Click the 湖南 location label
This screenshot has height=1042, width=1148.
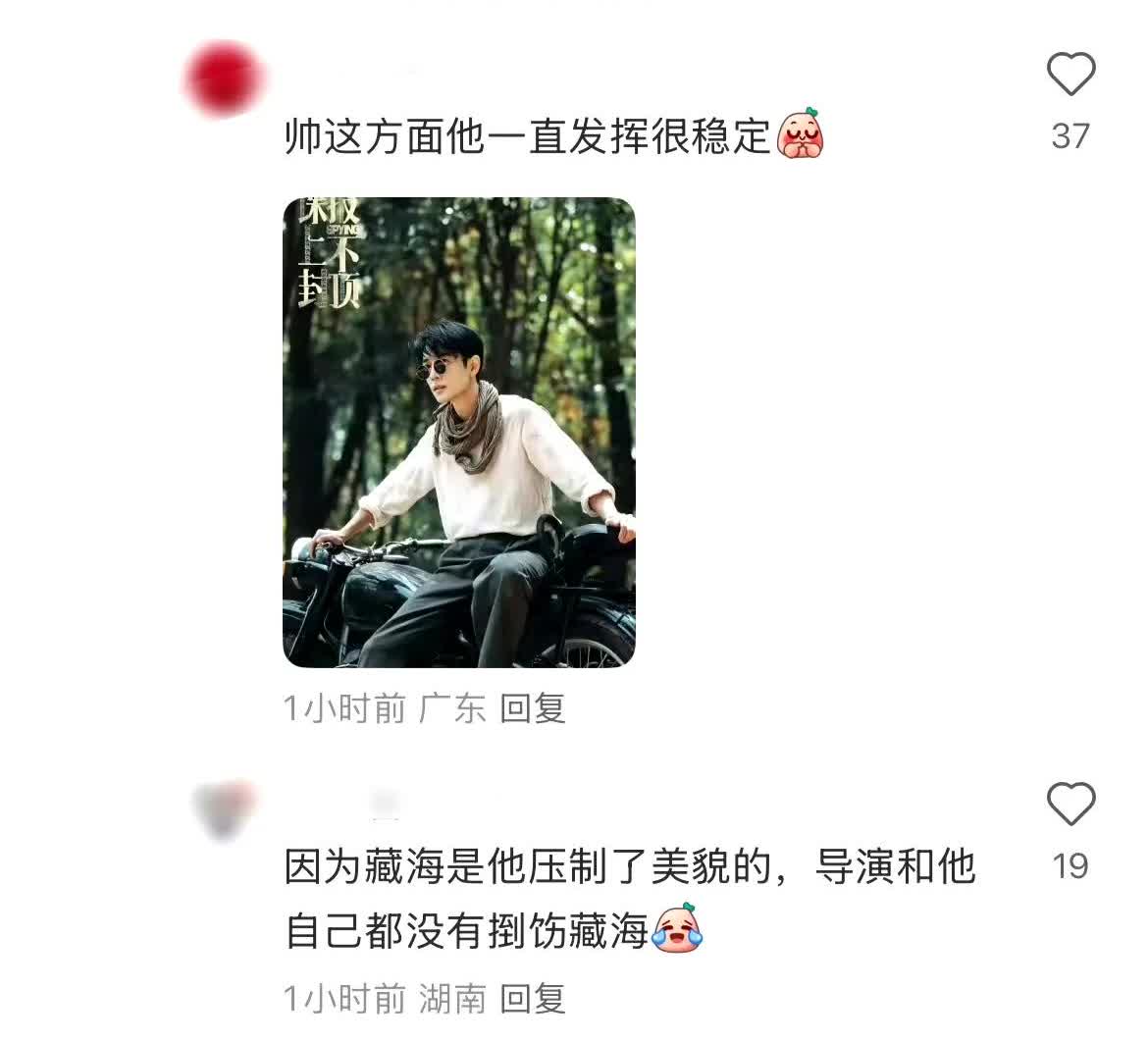coord(452,998)
